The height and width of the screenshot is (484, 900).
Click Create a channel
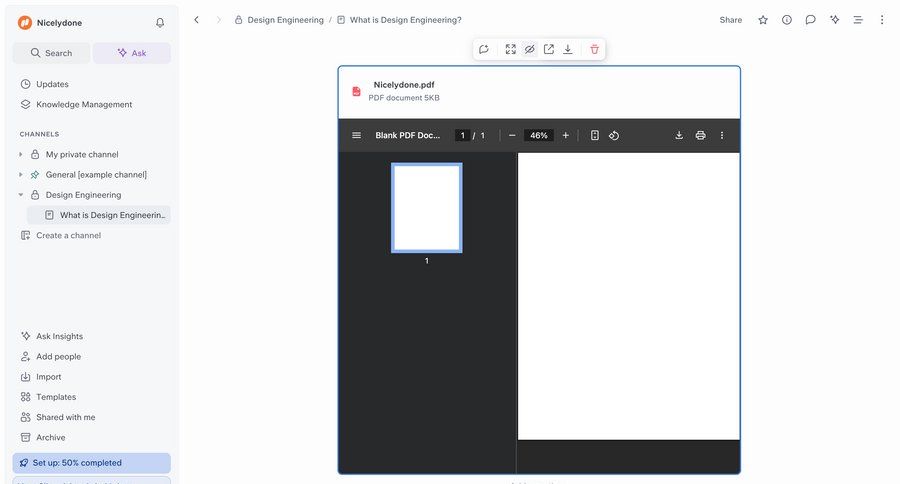(x=68, y=235)
